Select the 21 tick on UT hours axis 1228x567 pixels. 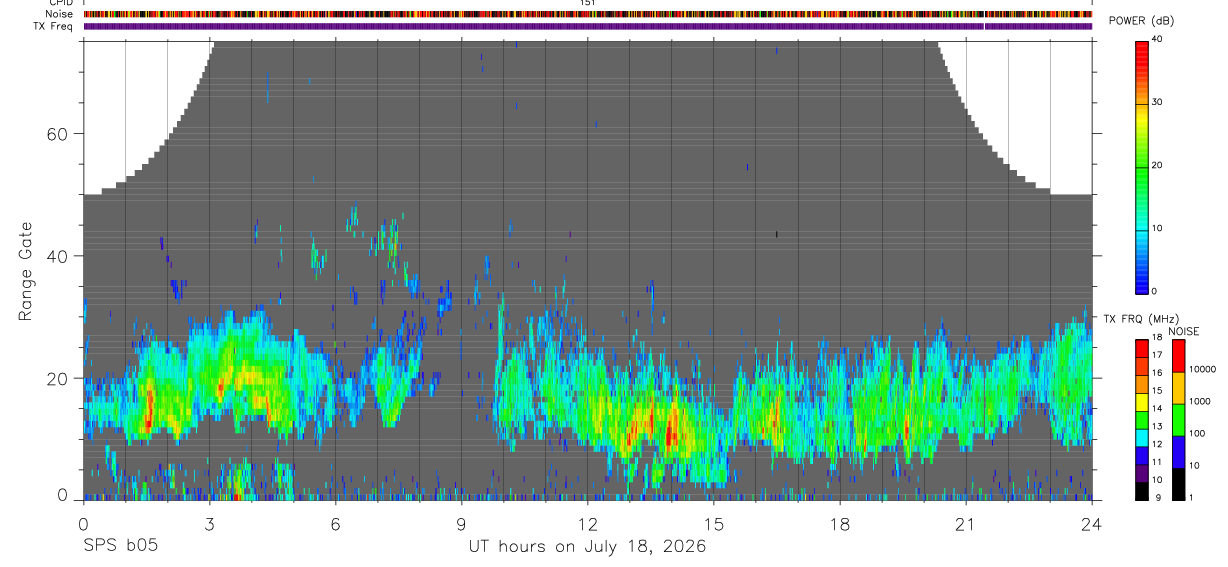965,524
